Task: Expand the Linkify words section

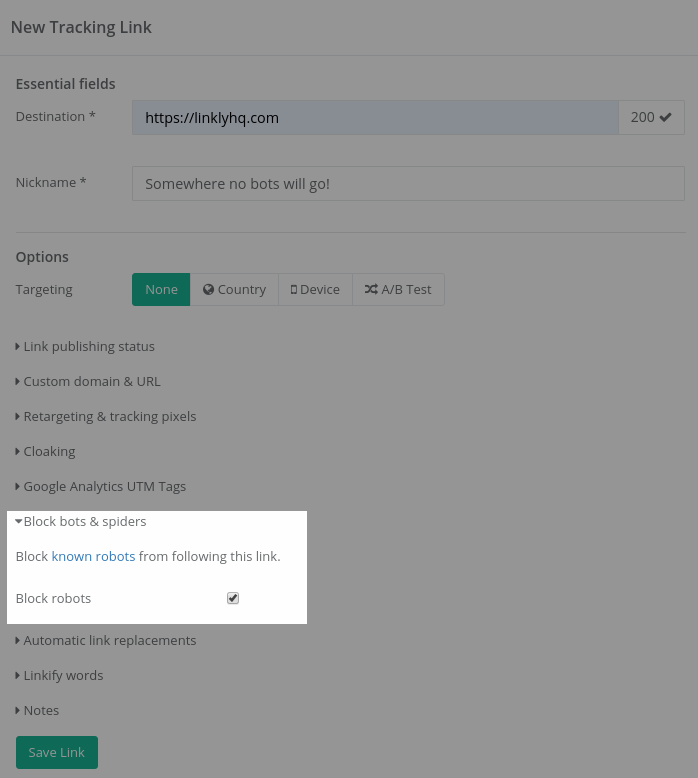Action: click(63, 675)
